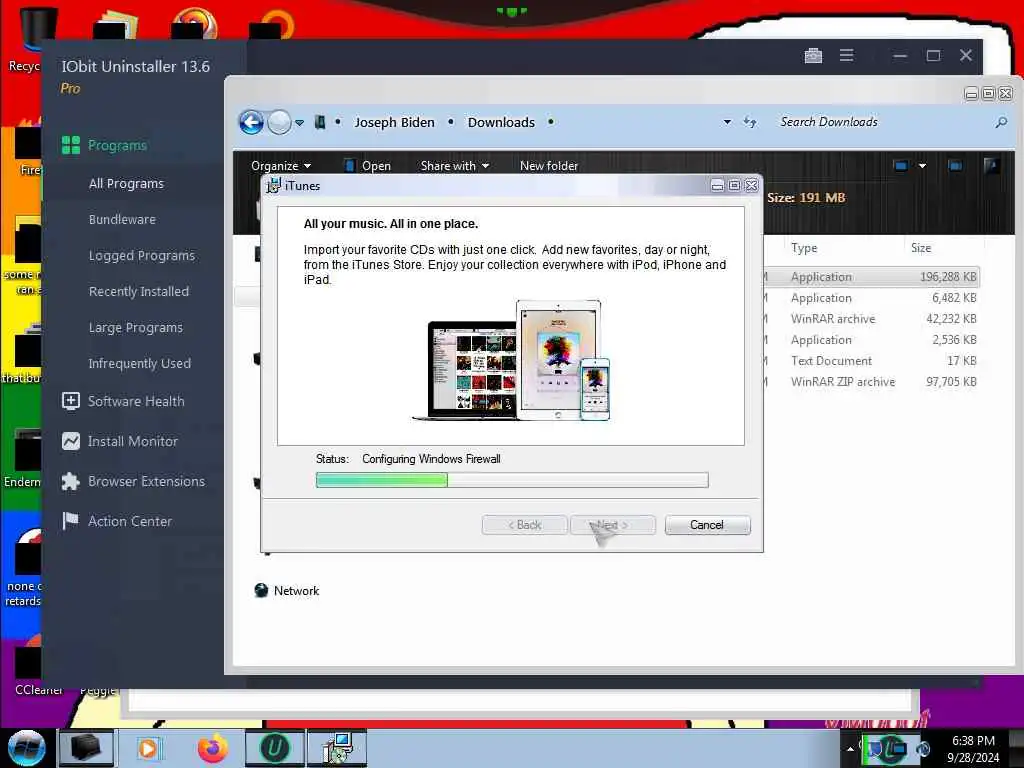The image size is (1024, 768).
Task: Click the iTunes installer title icon
Action: click(x=273, y=185)
